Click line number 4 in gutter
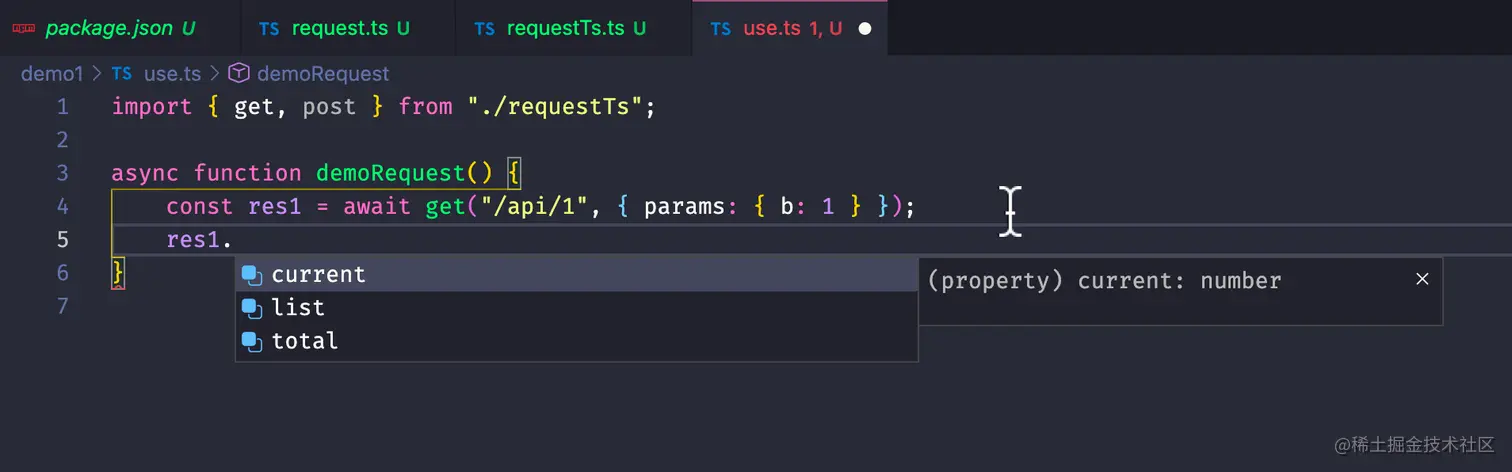The width and height of the screenshot is (1512, 472). pos(63,206)
